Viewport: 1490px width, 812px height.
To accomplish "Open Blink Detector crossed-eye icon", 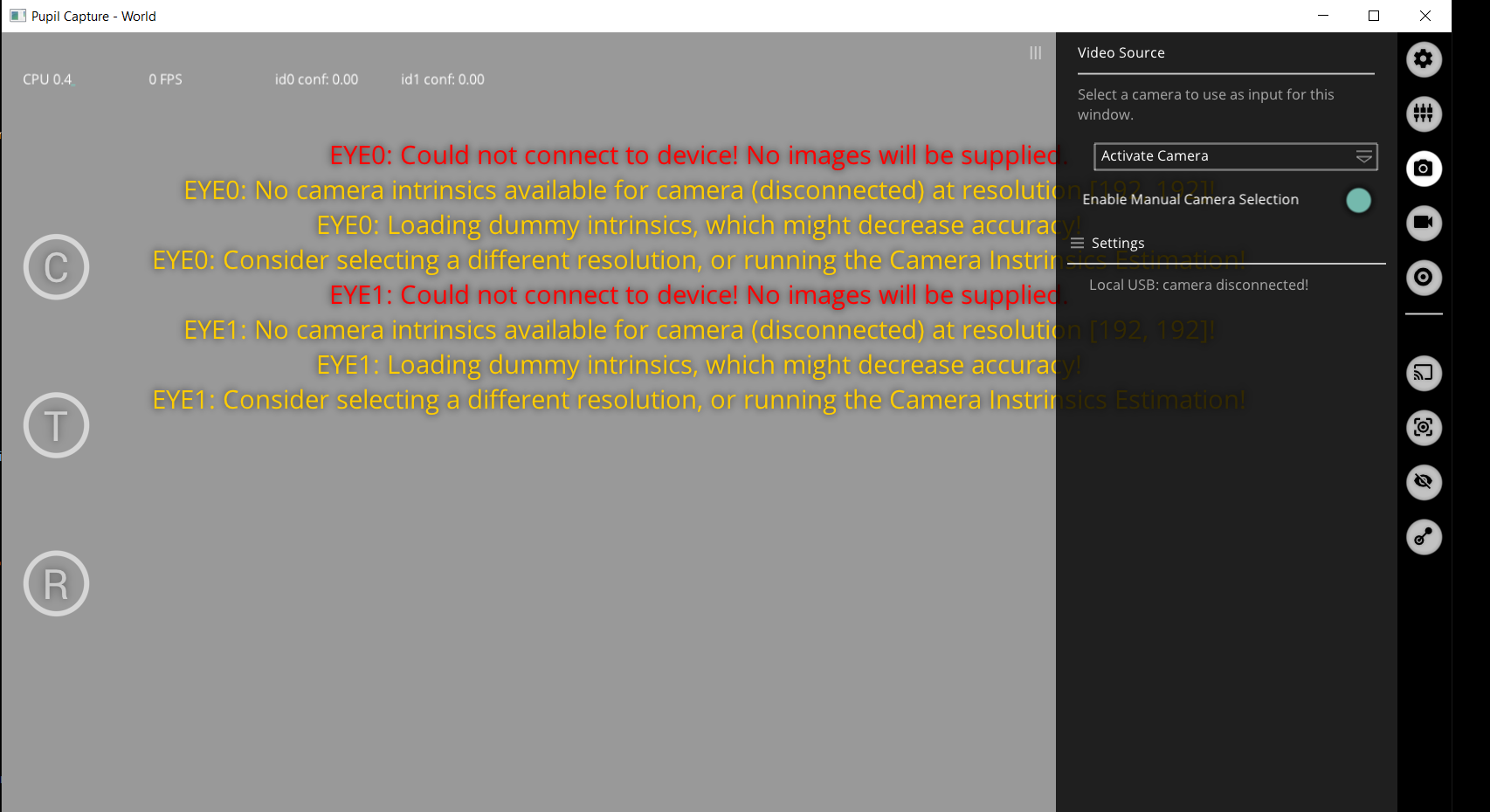I will [x=1424, y=482].
